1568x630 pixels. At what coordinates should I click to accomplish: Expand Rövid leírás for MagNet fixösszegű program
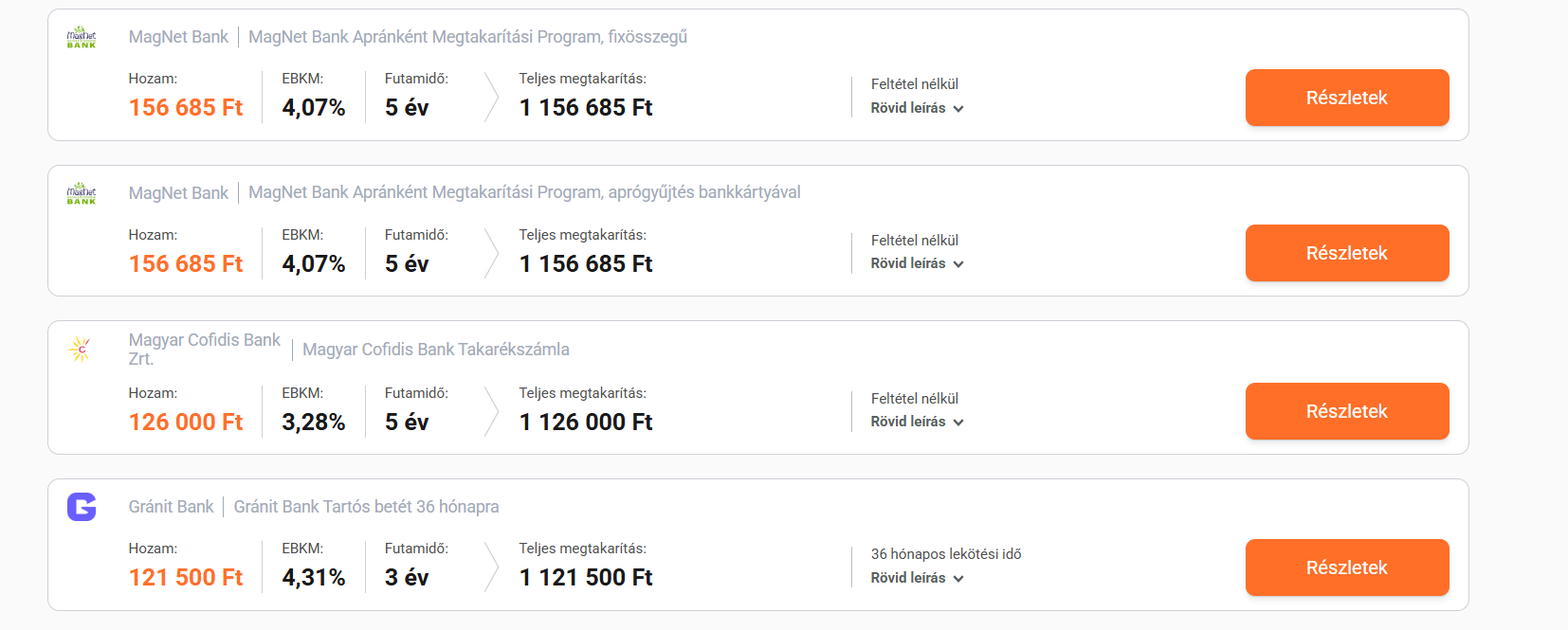pos(917,108)
